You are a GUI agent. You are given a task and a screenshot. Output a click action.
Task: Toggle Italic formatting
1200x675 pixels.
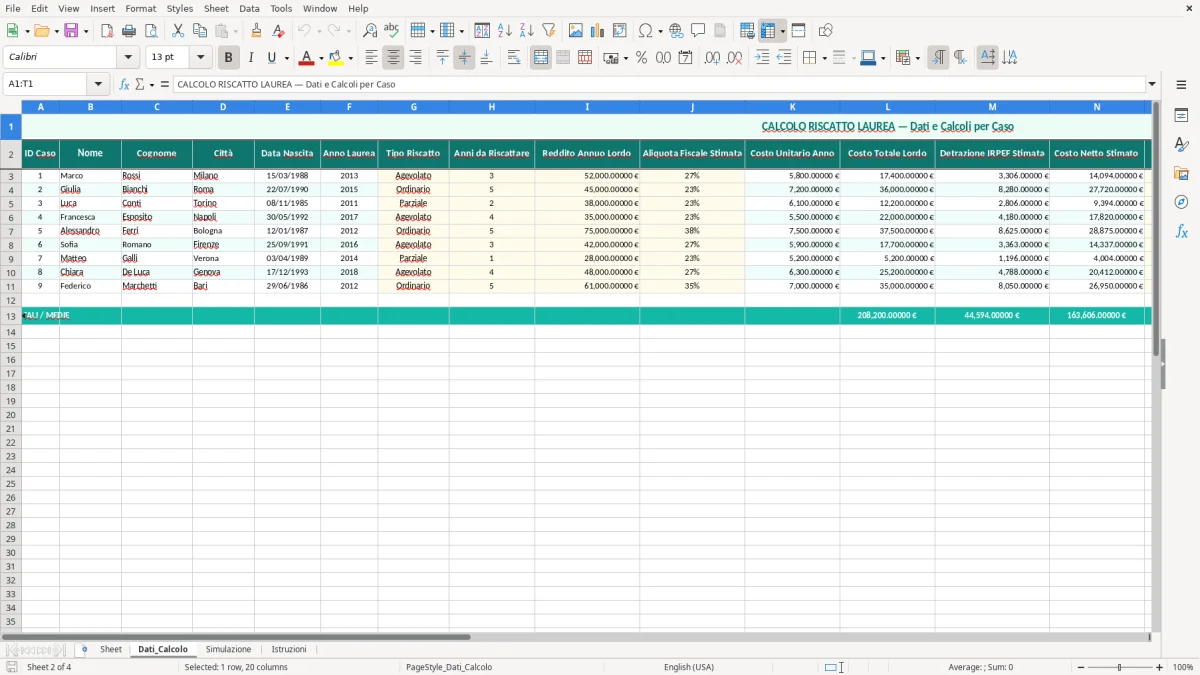[x=250, y=58]
